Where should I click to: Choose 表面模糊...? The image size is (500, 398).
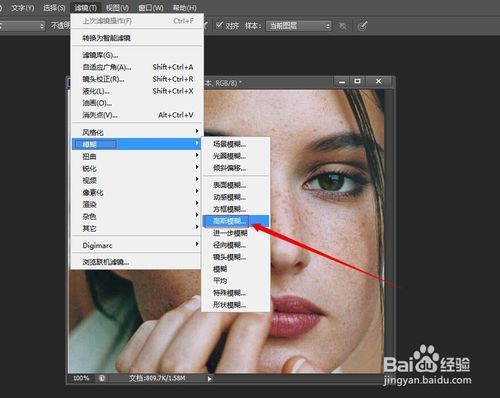[236, 185]
